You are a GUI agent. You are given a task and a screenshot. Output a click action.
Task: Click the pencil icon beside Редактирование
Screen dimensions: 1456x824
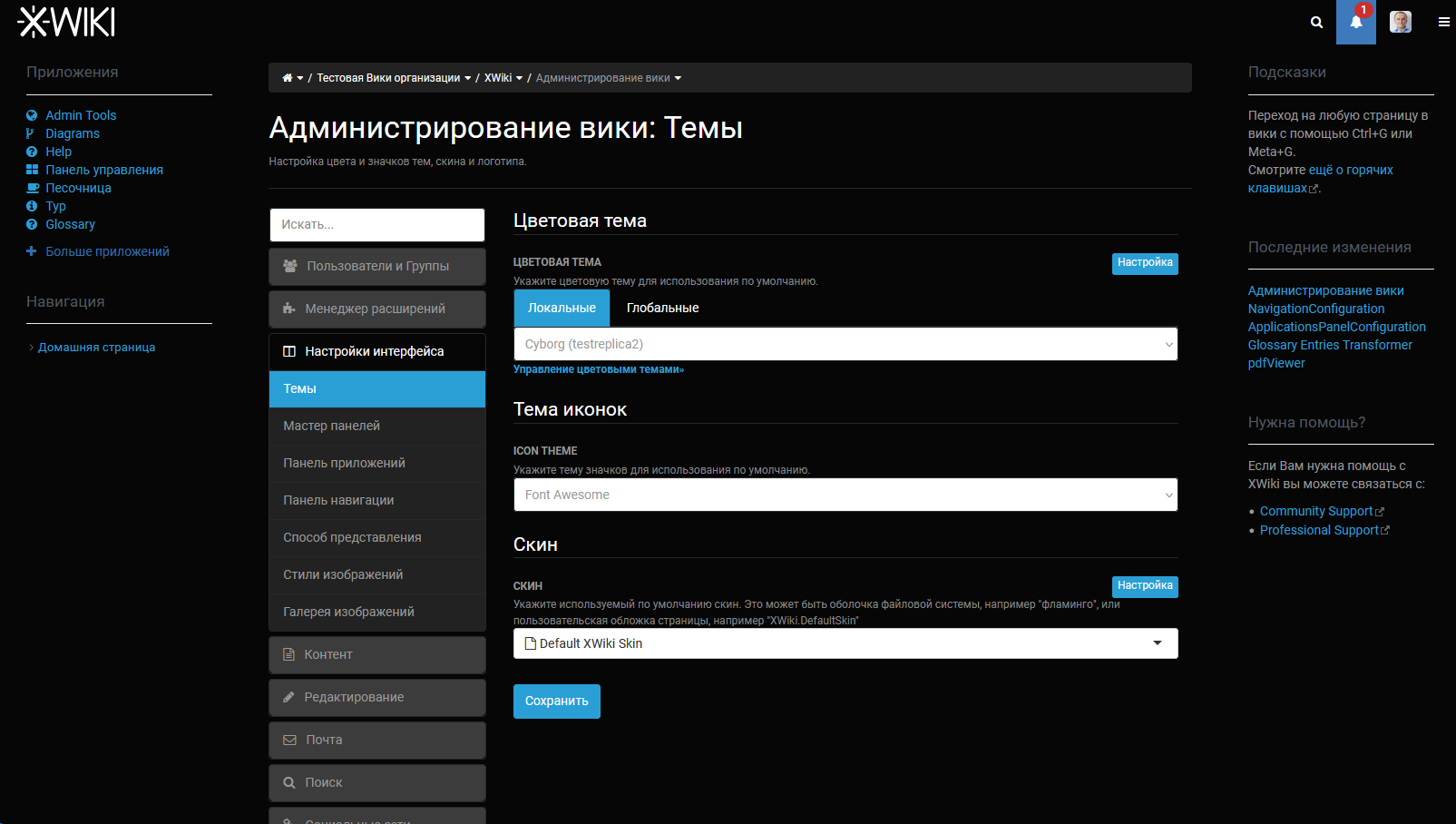click(288, 697)
